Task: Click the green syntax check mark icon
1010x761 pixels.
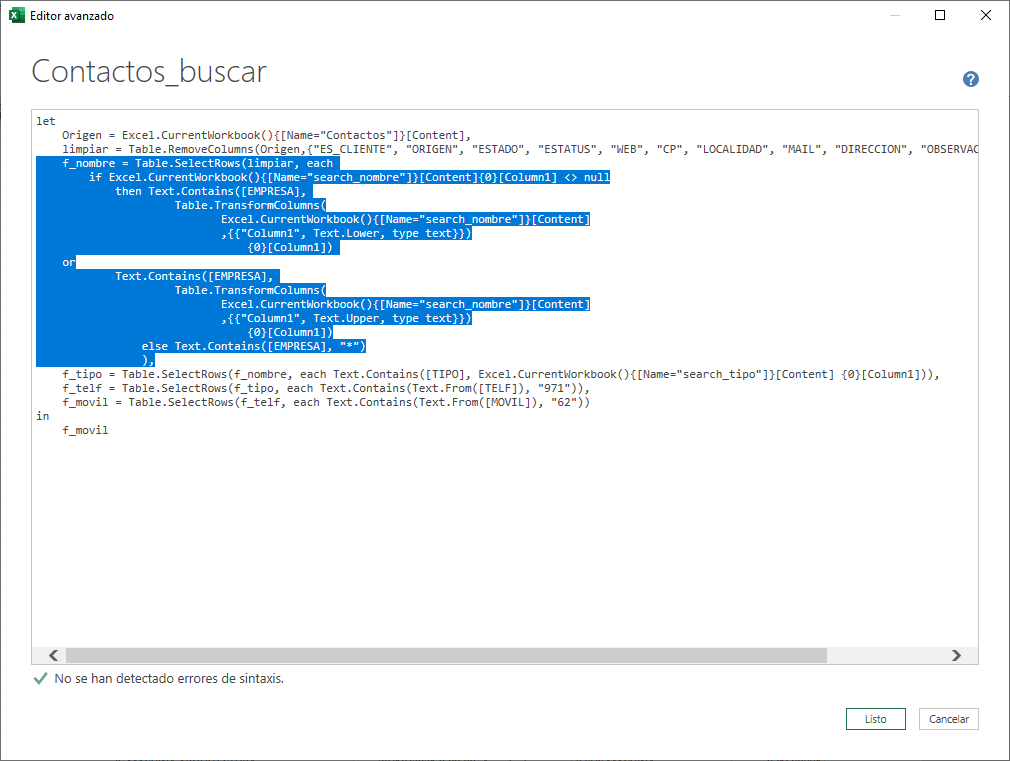Action: click(40, 679)
